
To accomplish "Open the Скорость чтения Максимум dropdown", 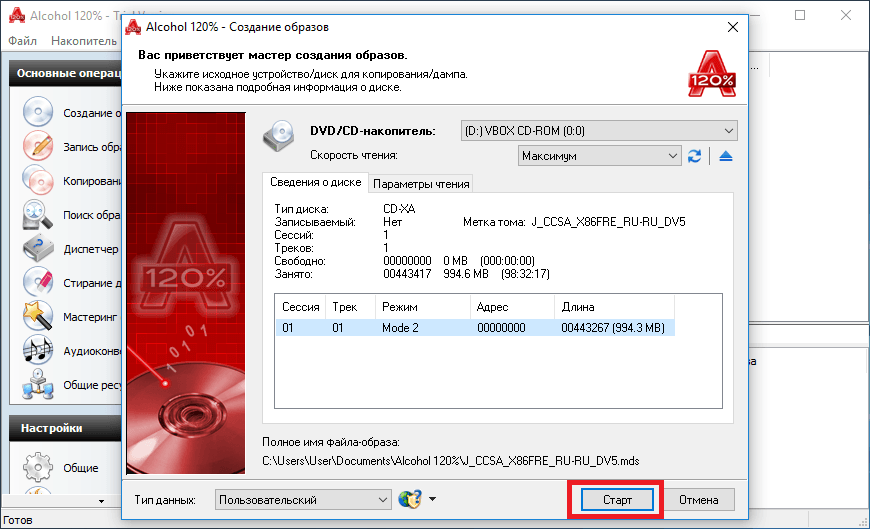I will pos(599,156).
